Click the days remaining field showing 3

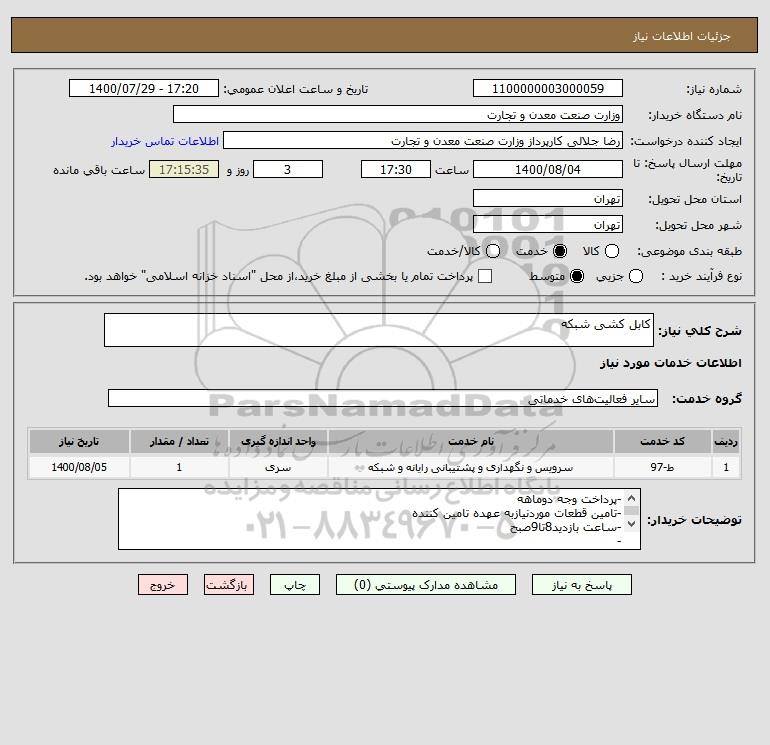pos(288,169)
